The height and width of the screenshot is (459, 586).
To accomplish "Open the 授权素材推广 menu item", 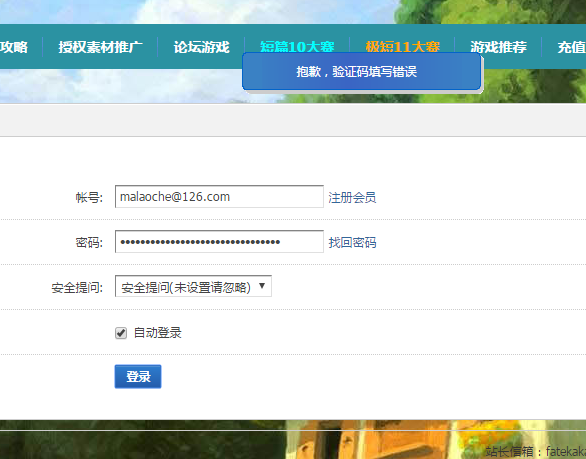I will pos(100,47).
